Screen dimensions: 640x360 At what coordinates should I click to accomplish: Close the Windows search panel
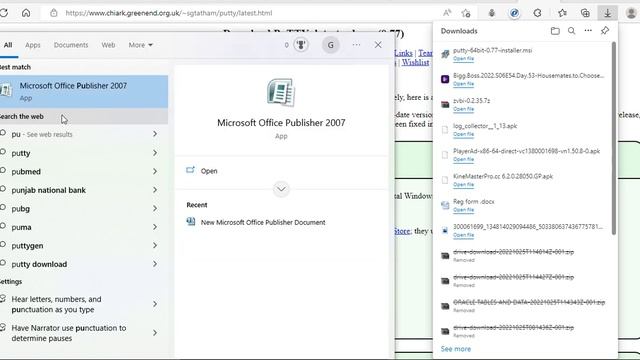(x=378, y=45)
